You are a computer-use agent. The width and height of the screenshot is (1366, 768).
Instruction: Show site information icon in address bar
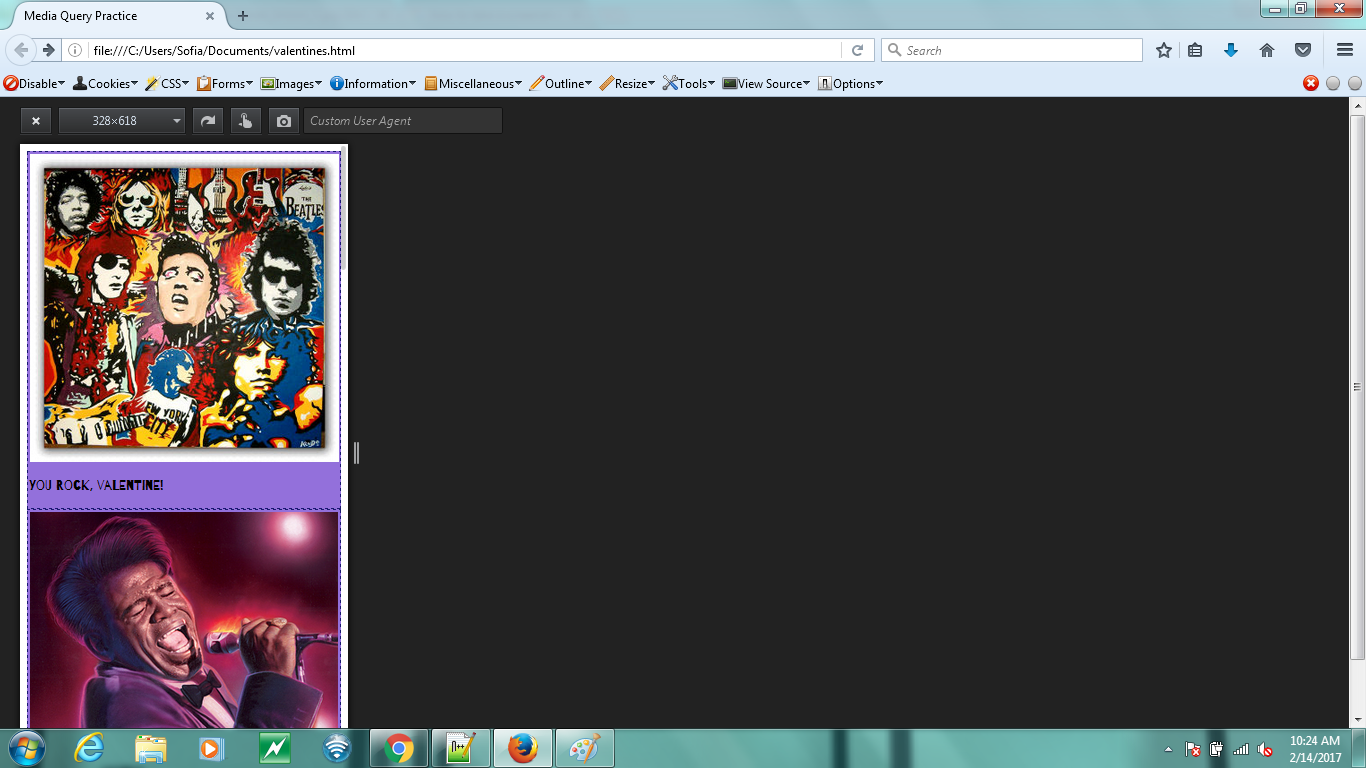tap(76, 50)
